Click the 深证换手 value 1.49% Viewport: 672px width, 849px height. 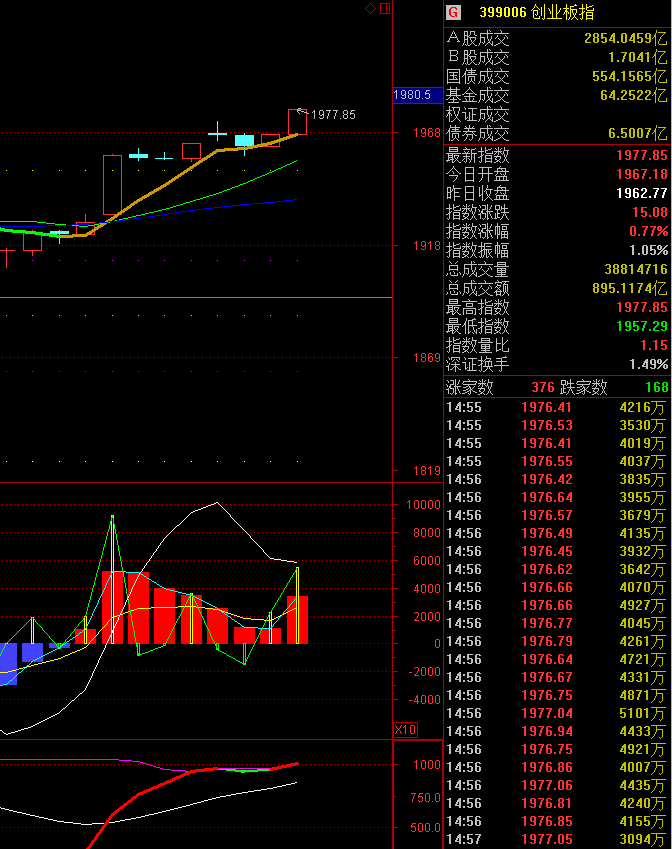click(648, 364)
